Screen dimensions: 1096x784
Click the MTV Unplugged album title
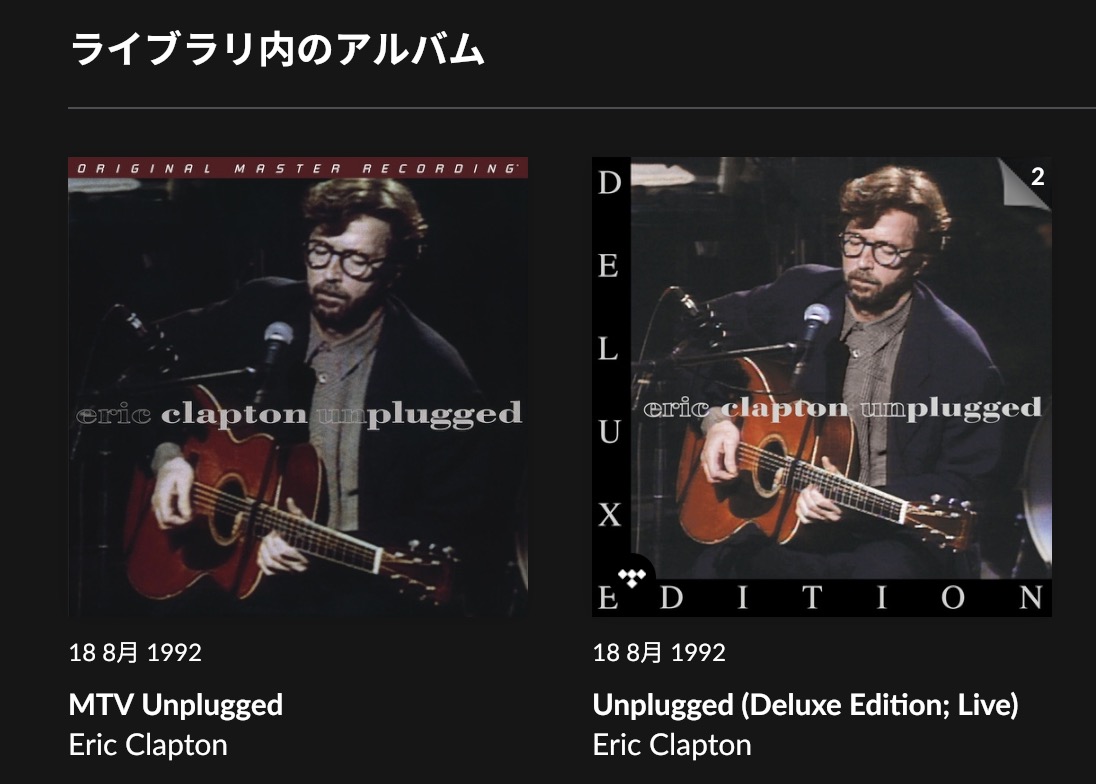click(175, 704)
